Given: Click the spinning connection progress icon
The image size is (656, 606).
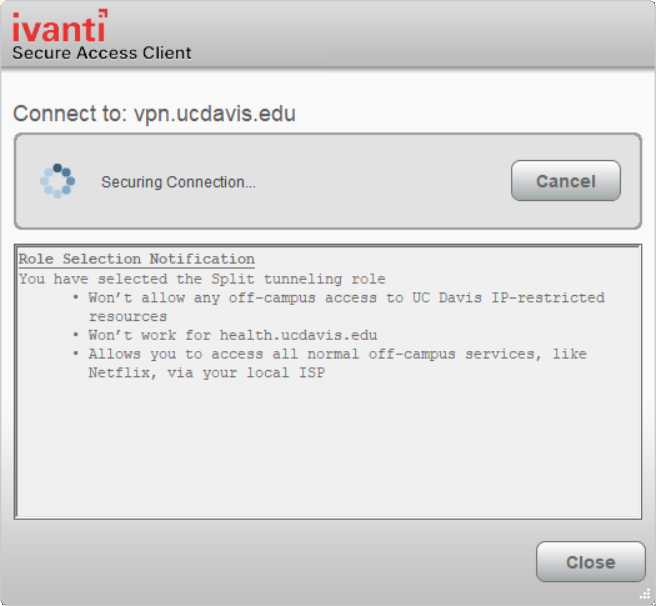Looking at the screenshot, I should point(57,181).
